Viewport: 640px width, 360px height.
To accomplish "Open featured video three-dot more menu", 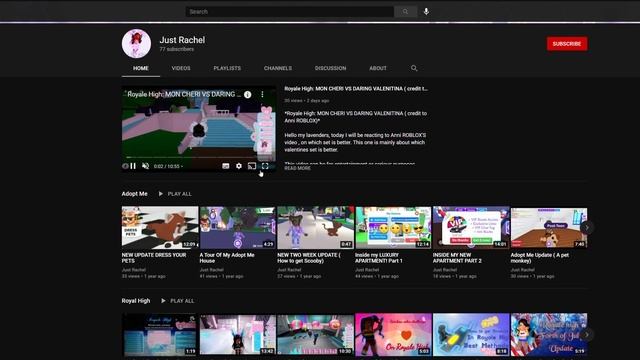I will coord(262,94).
